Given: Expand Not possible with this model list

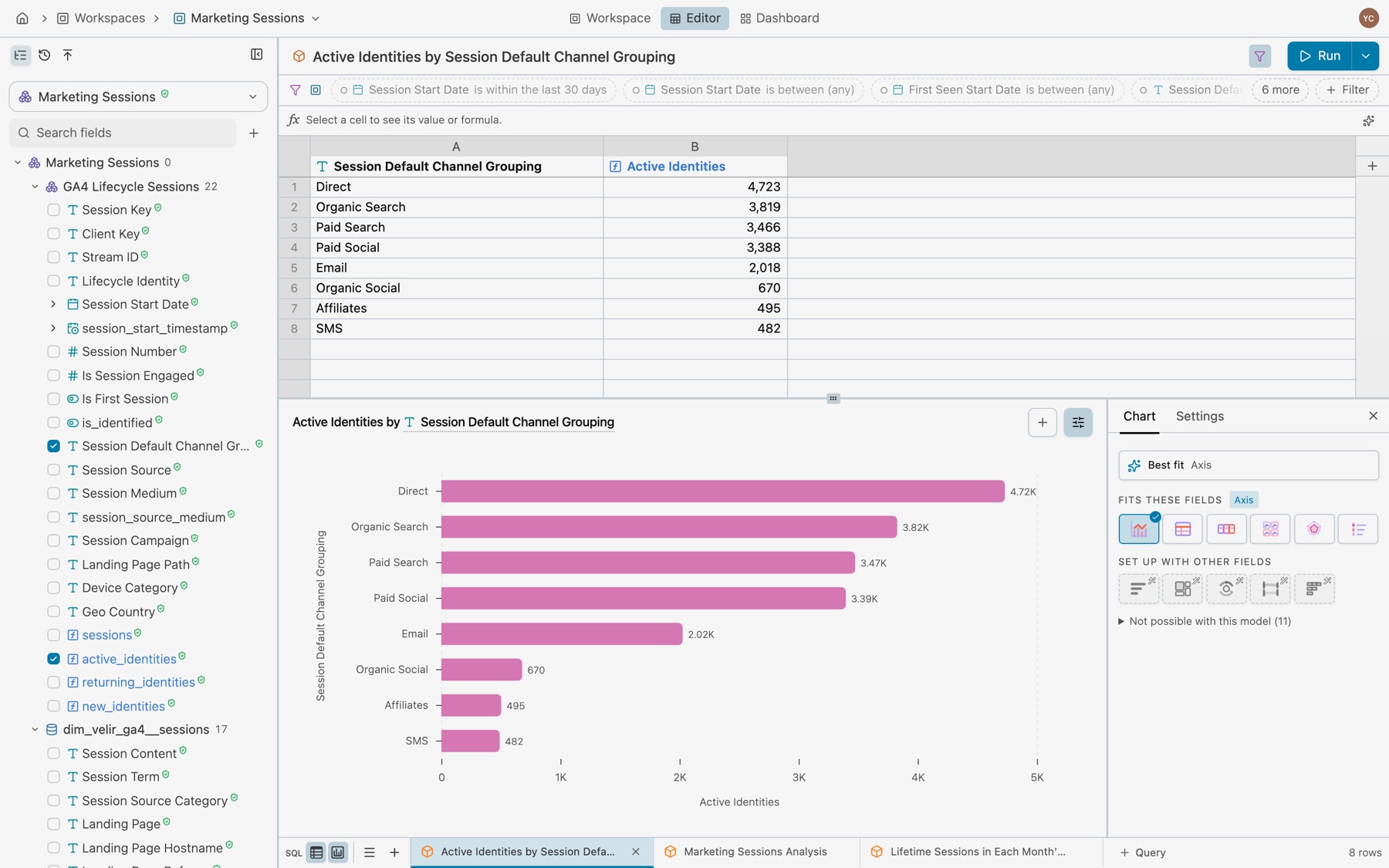Looking at the screenshot, I should [x=1205, y=621].
